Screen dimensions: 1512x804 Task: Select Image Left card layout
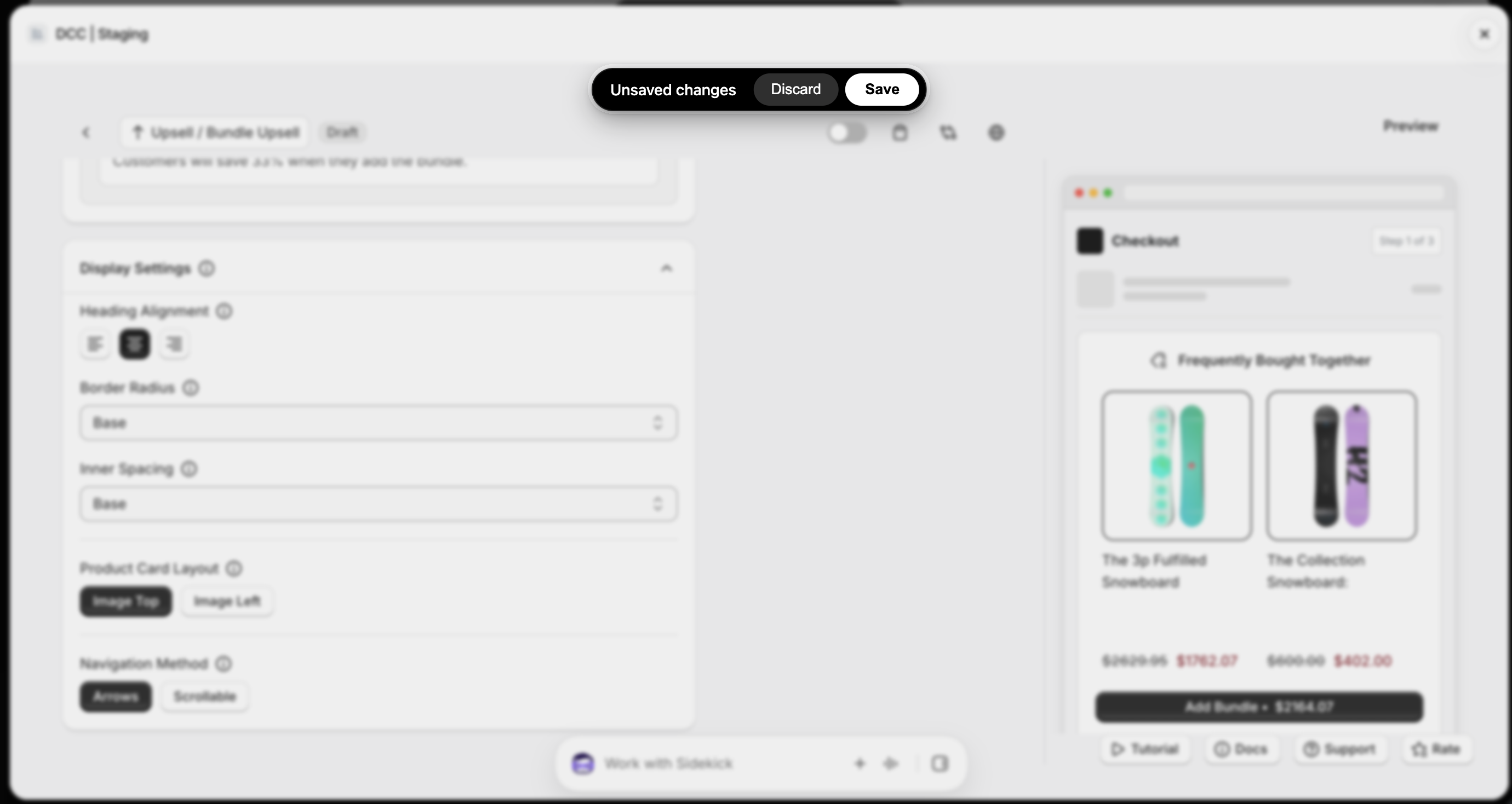click(x=227, y=601)
